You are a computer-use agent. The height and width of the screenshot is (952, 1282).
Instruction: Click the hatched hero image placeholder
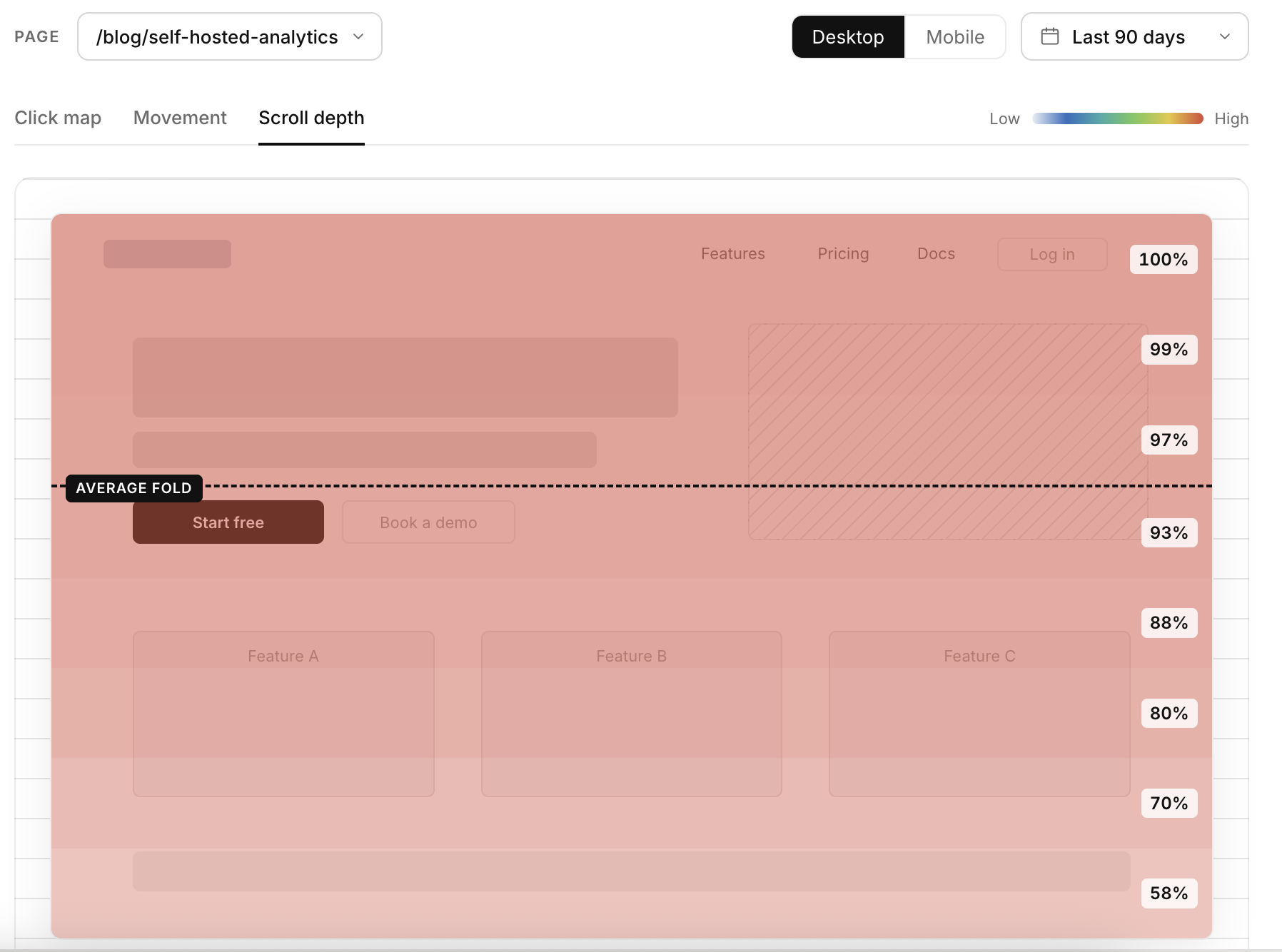coord(948,432)
